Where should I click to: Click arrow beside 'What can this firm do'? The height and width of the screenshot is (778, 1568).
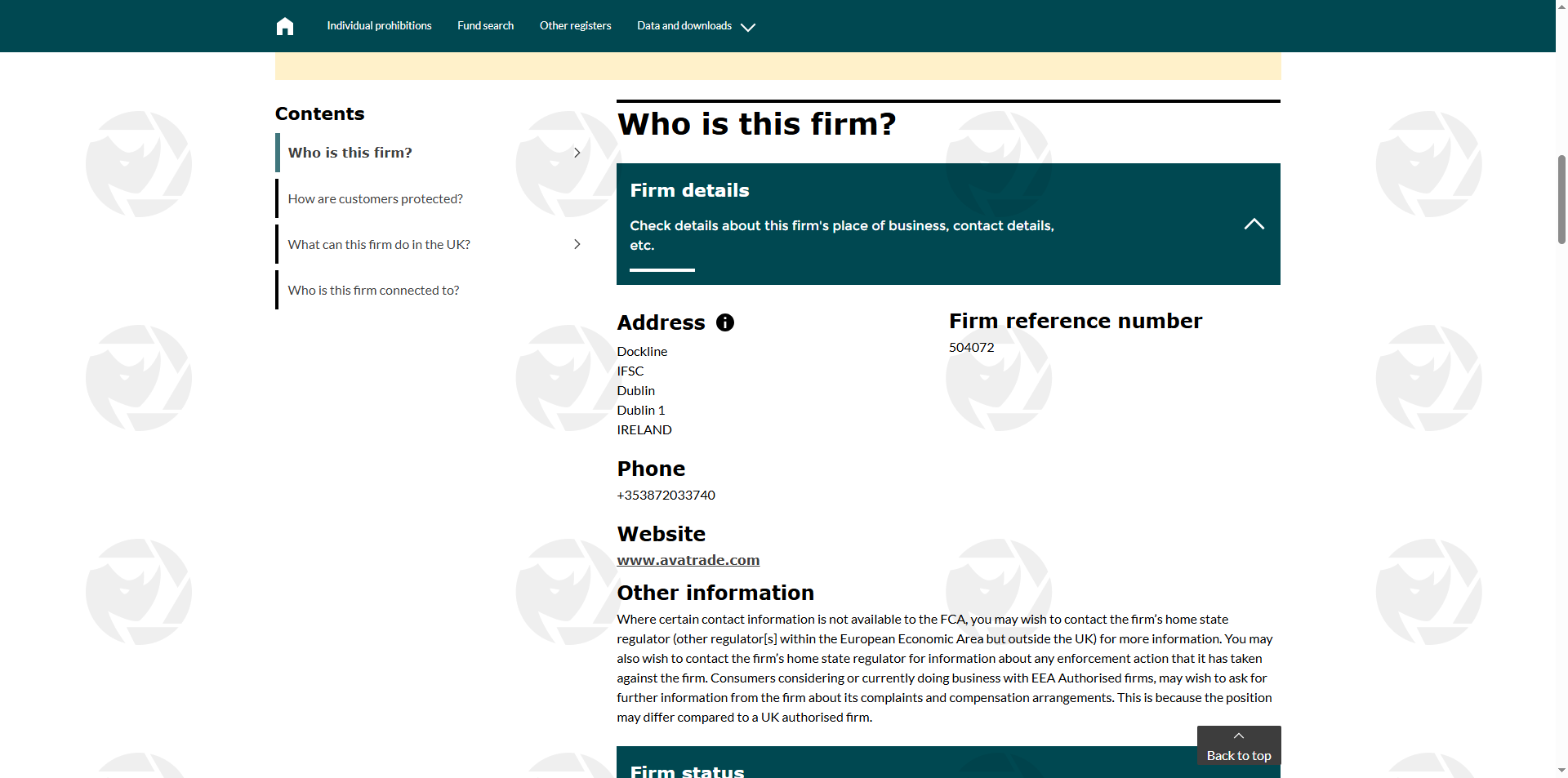click(577, 244)
